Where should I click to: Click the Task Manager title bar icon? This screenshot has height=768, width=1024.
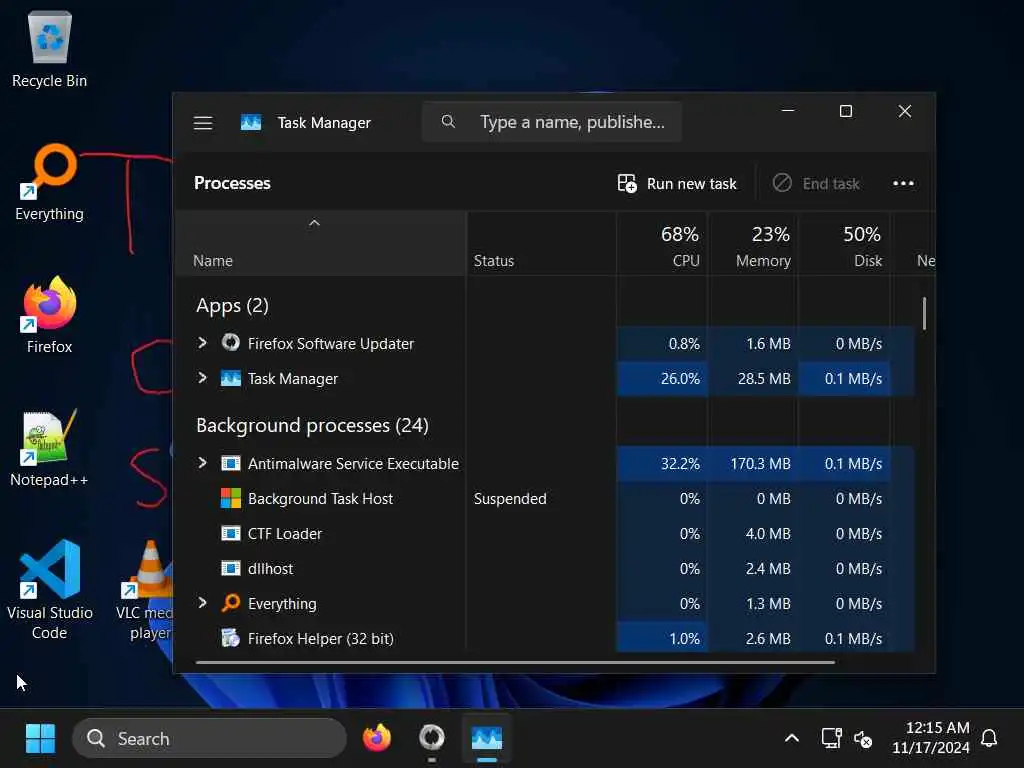[251, 122]
